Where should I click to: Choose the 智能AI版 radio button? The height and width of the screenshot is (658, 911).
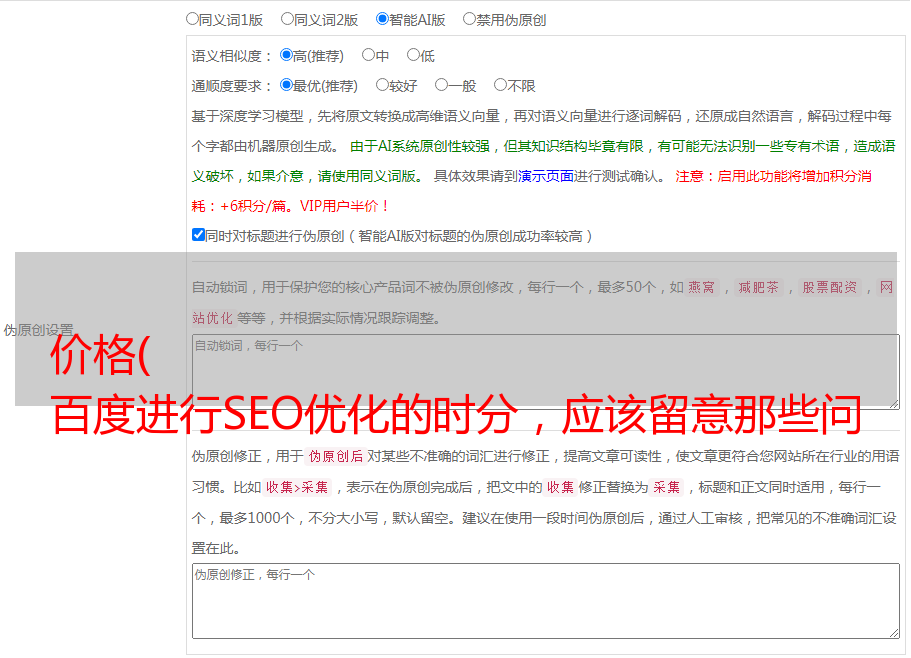[x=382, y=19]
